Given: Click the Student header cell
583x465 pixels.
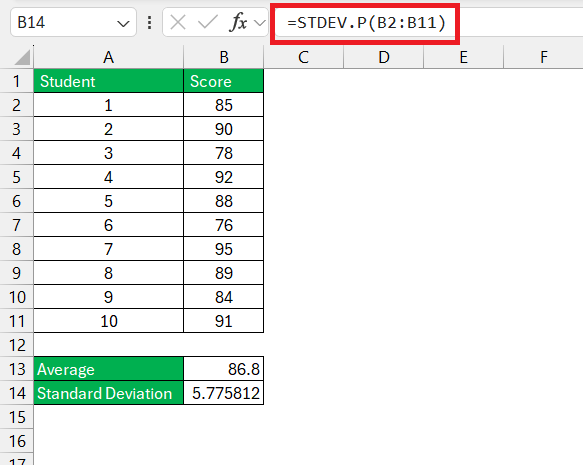Looking at the screenshot, I should [109, 81].
